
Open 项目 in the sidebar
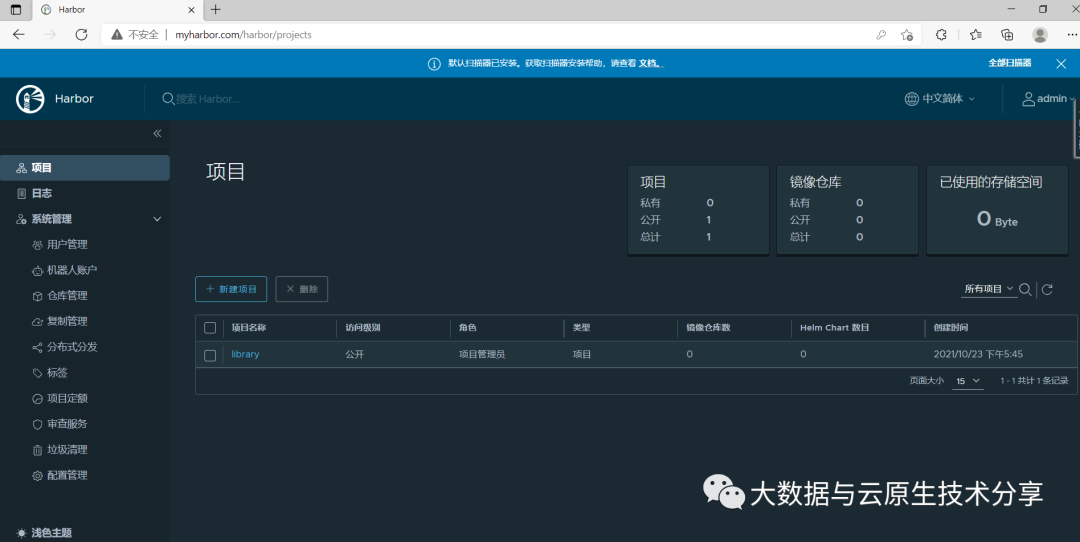click(x=85, y=168)
